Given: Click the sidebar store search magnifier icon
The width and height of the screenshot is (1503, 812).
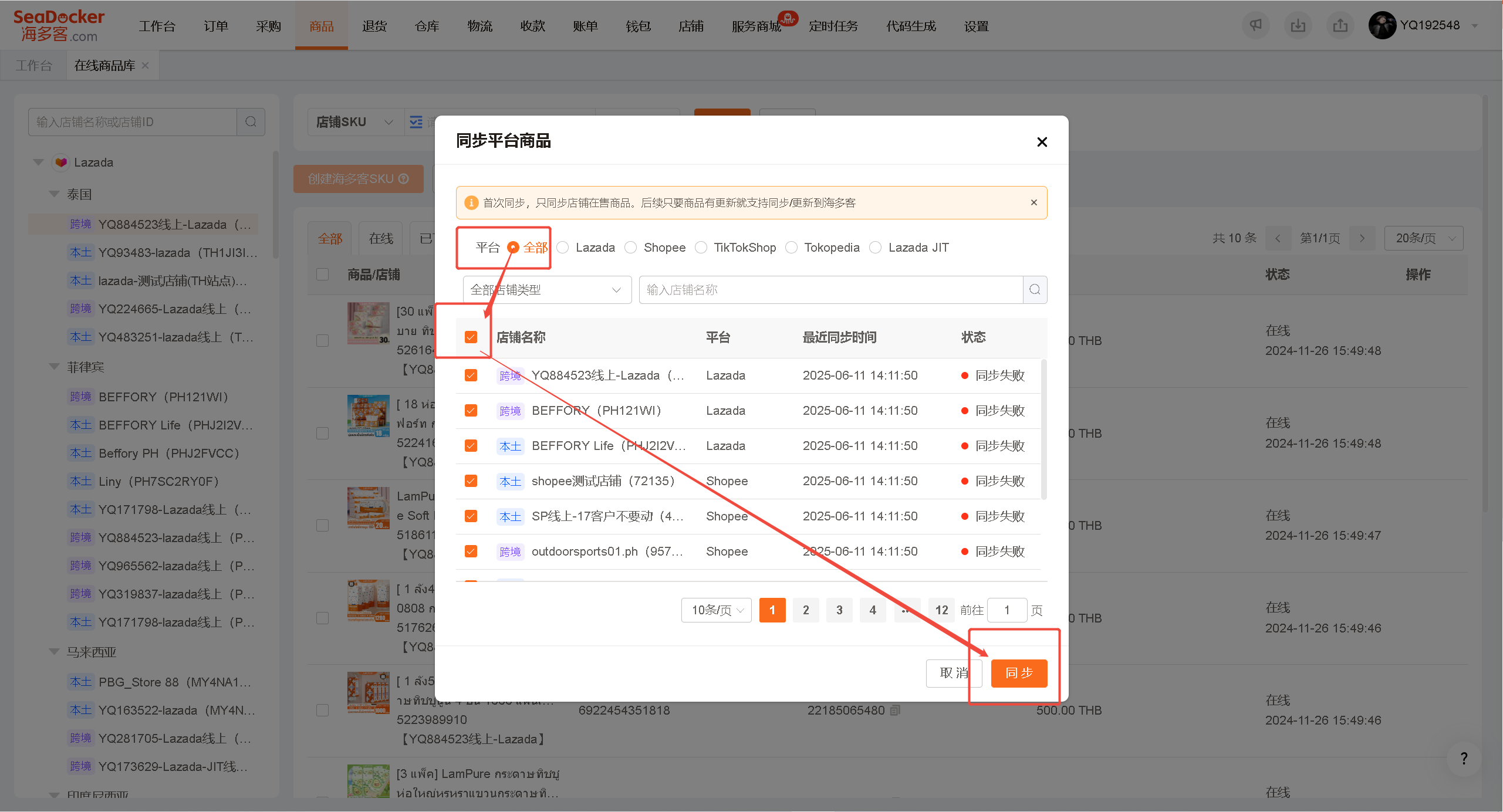Looking at the screenshot, I should (251, 122).
